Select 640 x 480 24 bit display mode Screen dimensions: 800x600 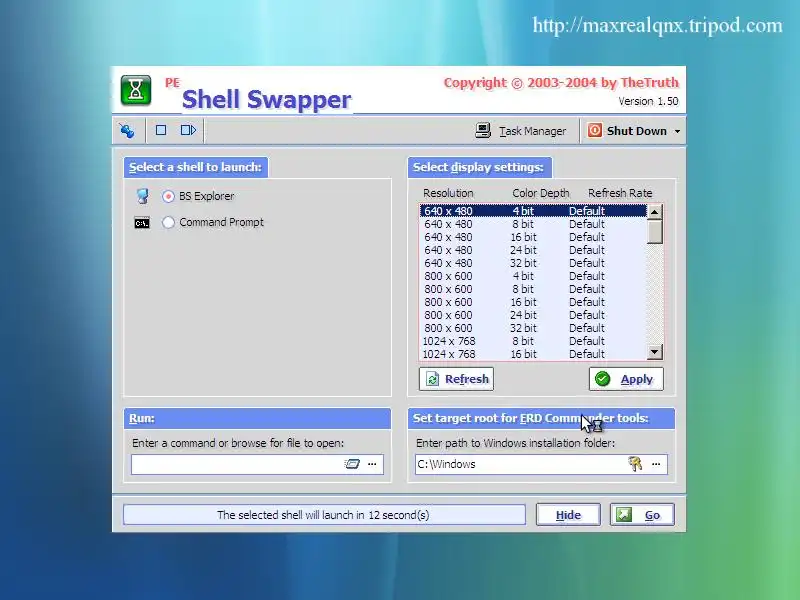coord(533,250)
